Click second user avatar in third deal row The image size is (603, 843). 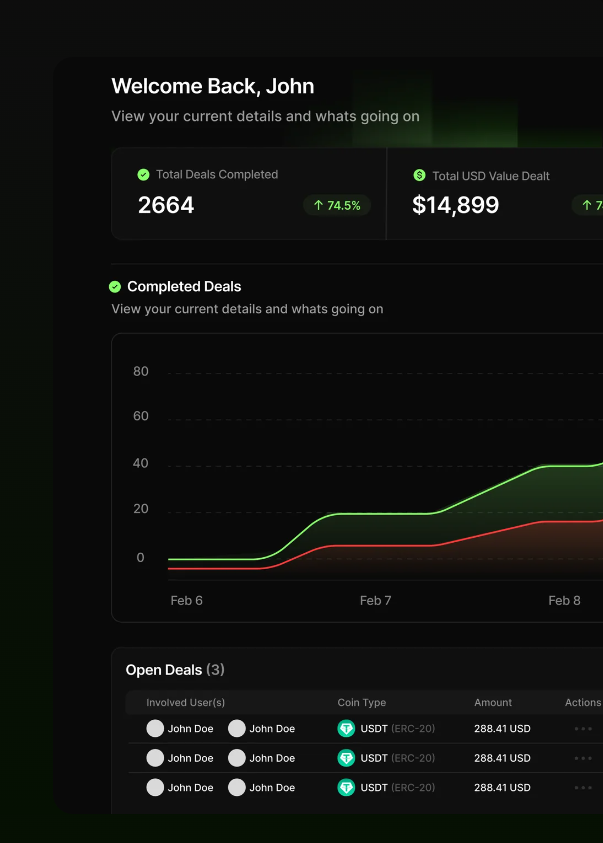[x=237, y=788]
